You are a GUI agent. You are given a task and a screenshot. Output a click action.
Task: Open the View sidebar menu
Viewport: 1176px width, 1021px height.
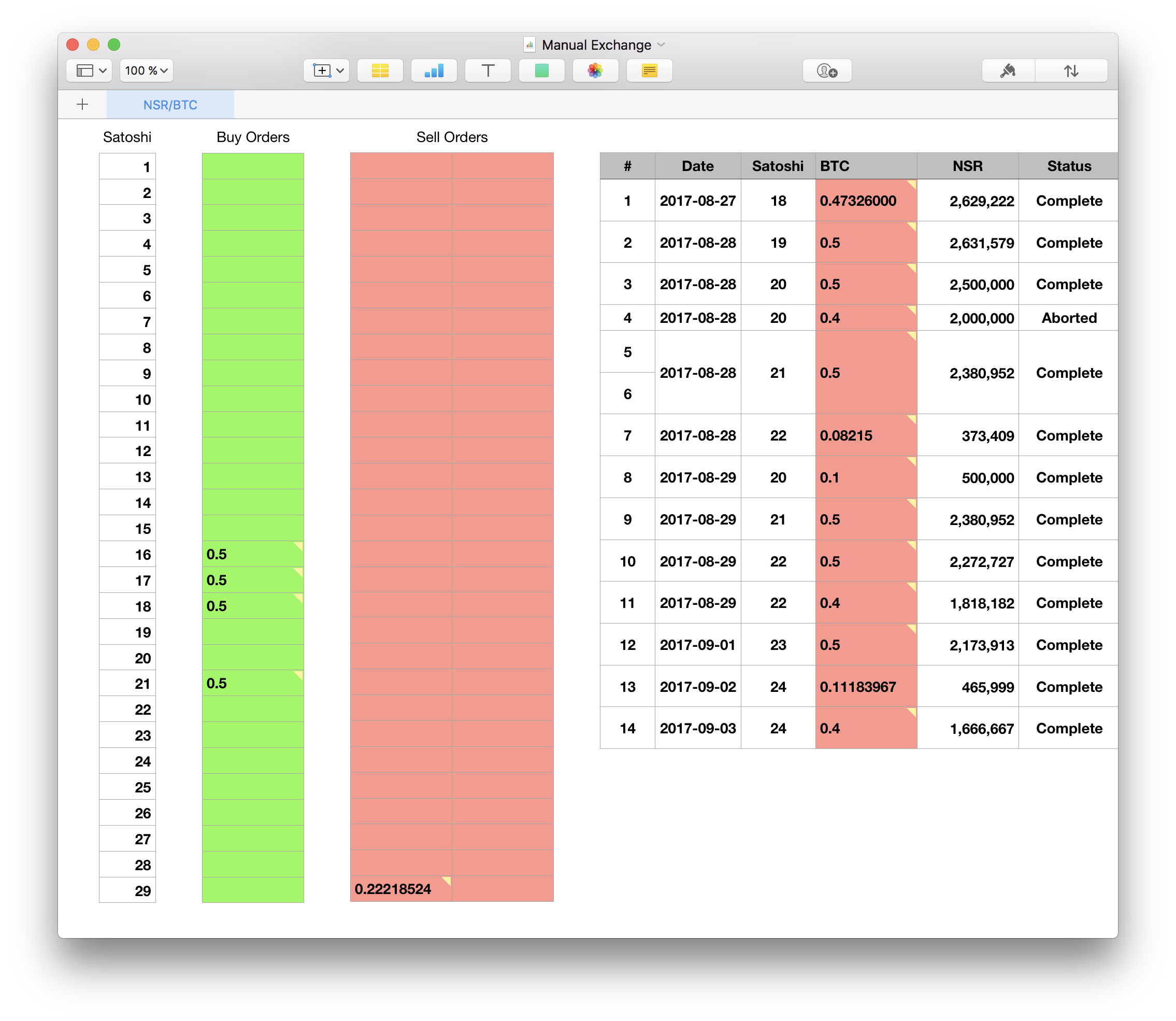coord(90,70)
